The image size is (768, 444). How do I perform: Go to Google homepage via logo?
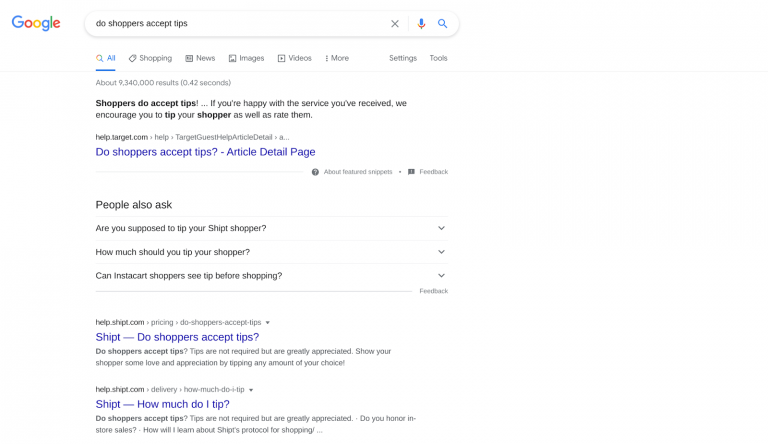pos(36,23)
